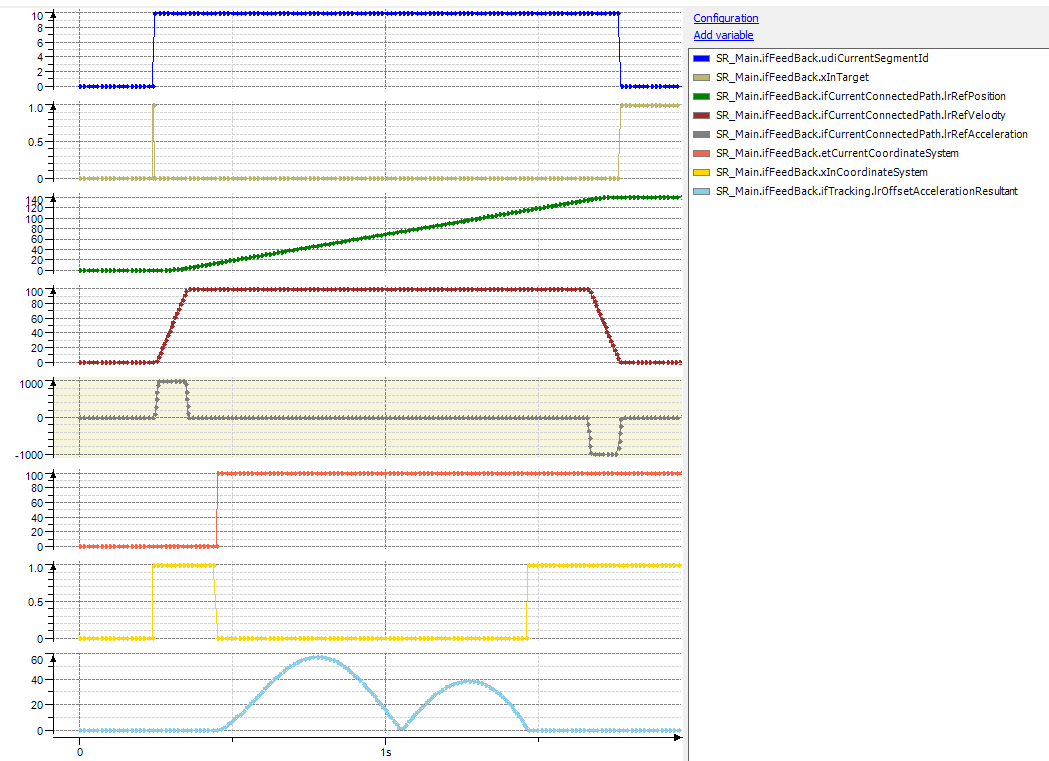The image size is (1049, 761).
Task: Select the lrOffsetAccelerationResultant variable entry
Action: click(x=866, y=191)
